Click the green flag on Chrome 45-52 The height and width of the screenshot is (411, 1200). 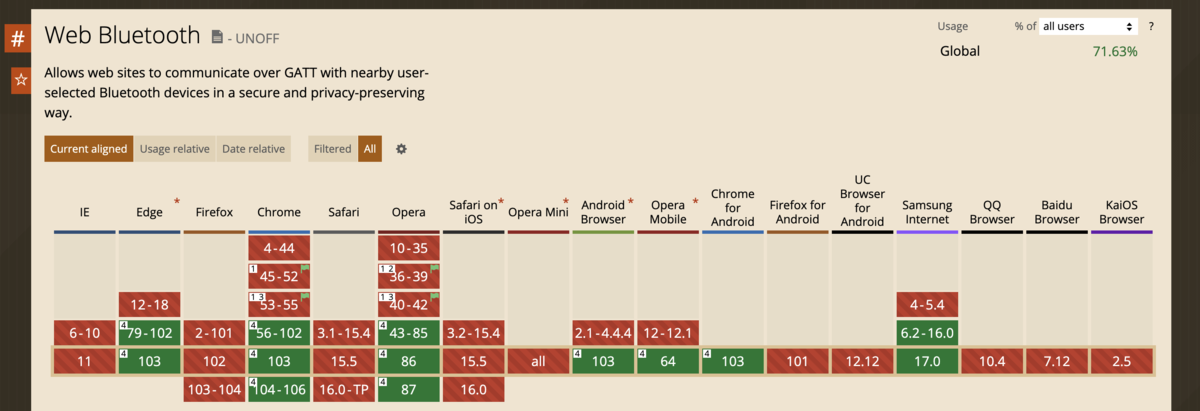click(x=305, y=270)
